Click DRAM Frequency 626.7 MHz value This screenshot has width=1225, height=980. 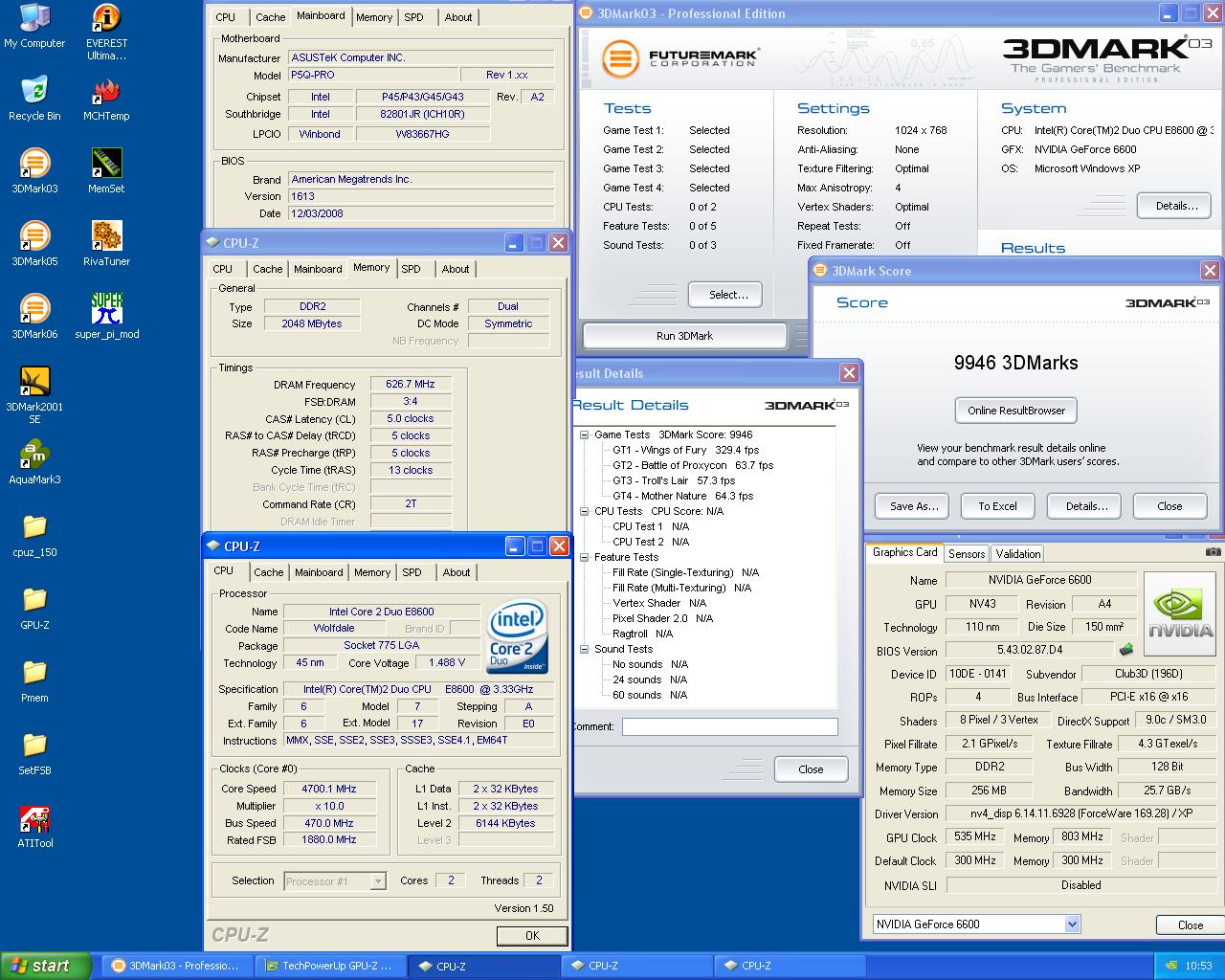[x=410, y=384]
